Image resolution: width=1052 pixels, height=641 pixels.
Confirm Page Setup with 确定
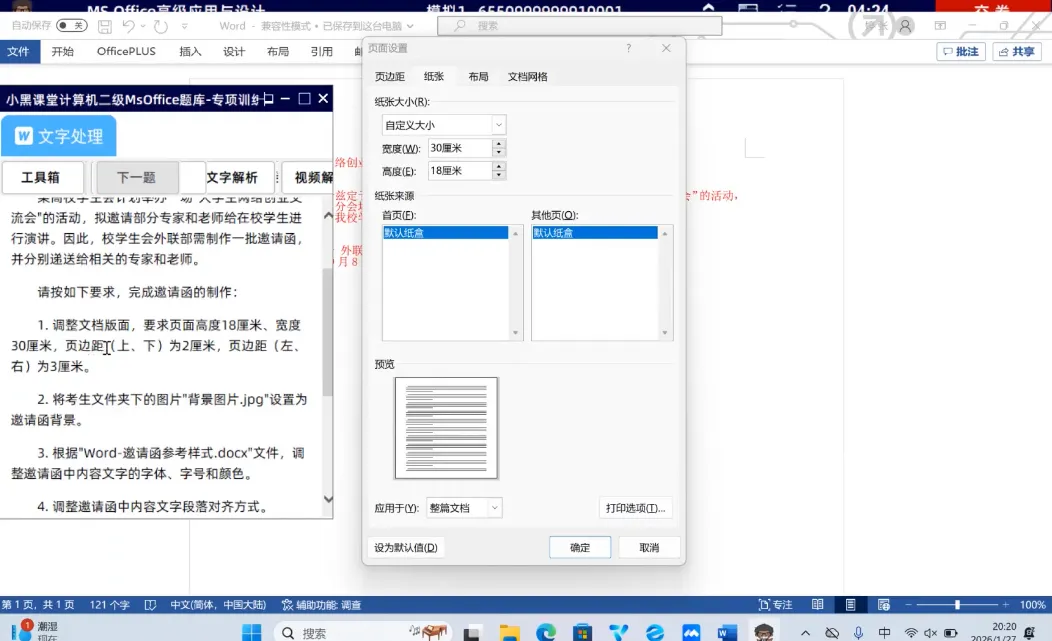580,548
